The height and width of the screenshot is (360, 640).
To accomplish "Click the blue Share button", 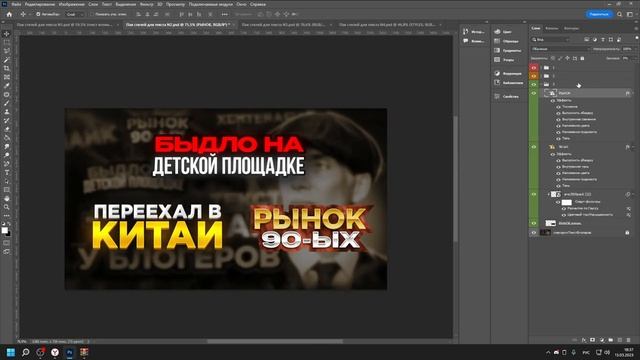I will (x=599, y=14).
